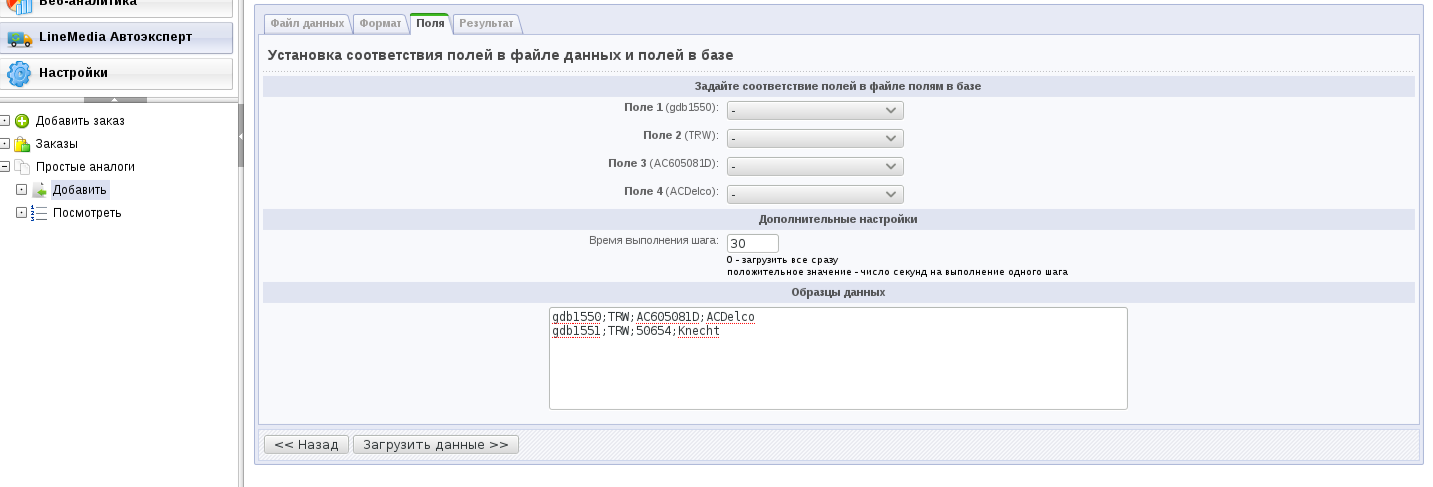Open the Поле 1 (gdb1550) dropdown
The width and height of the screenshot is (1433, 487).
(815, 111)
